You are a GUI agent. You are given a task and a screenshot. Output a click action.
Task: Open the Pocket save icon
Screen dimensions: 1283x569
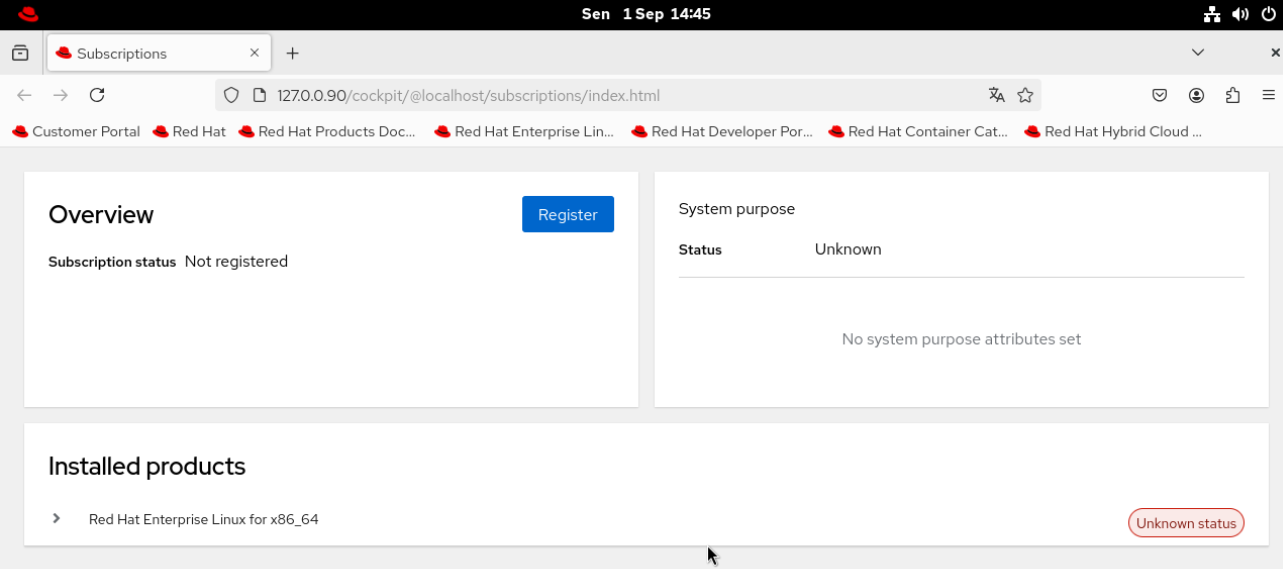[x=1160, y=95]
